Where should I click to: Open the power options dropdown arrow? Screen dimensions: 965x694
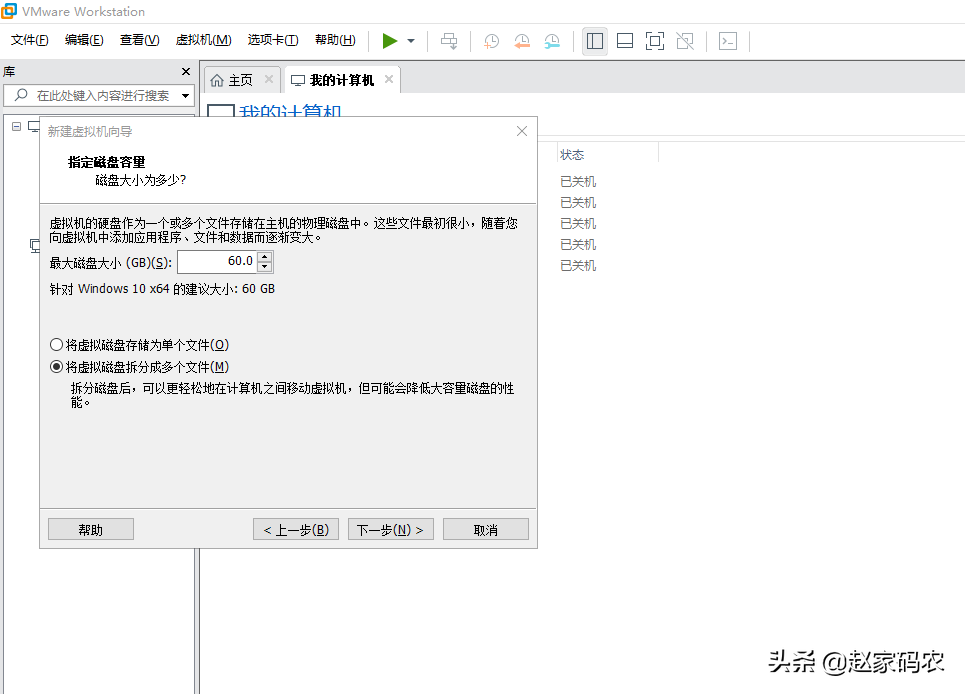point(411,41)
